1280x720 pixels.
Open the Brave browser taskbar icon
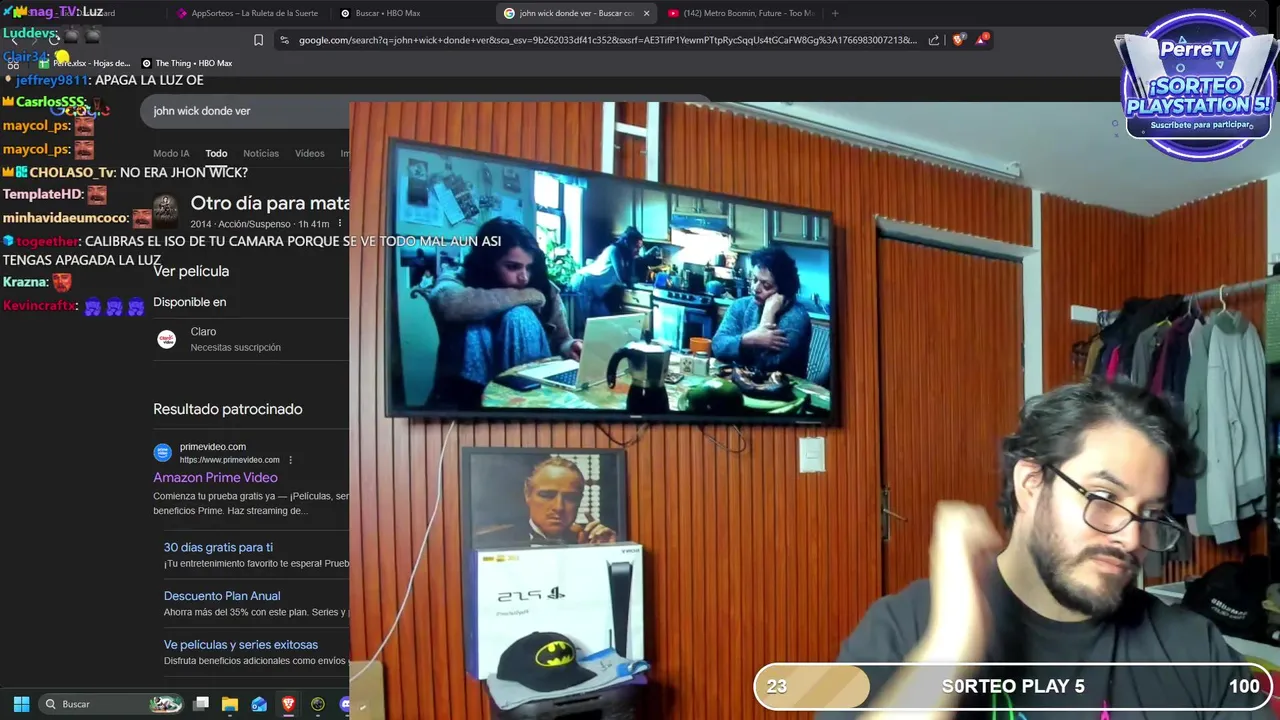point(288,704)
